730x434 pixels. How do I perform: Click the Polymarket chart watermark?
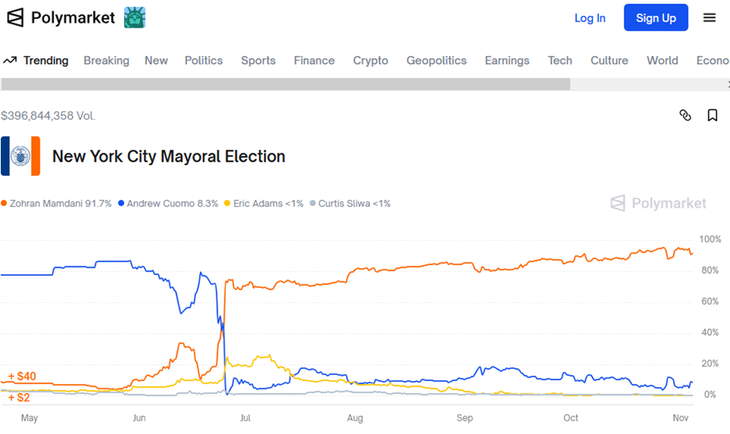[658, 203]
